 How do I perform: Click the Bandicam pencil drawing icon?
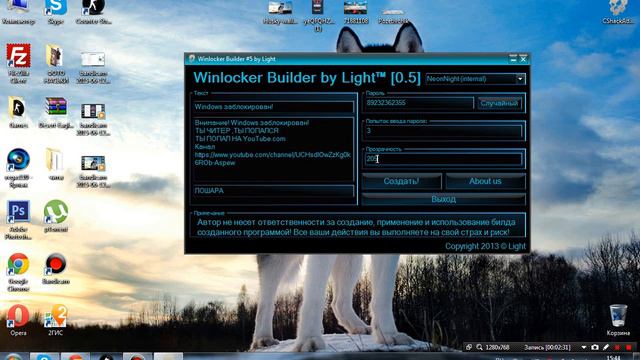606,347
